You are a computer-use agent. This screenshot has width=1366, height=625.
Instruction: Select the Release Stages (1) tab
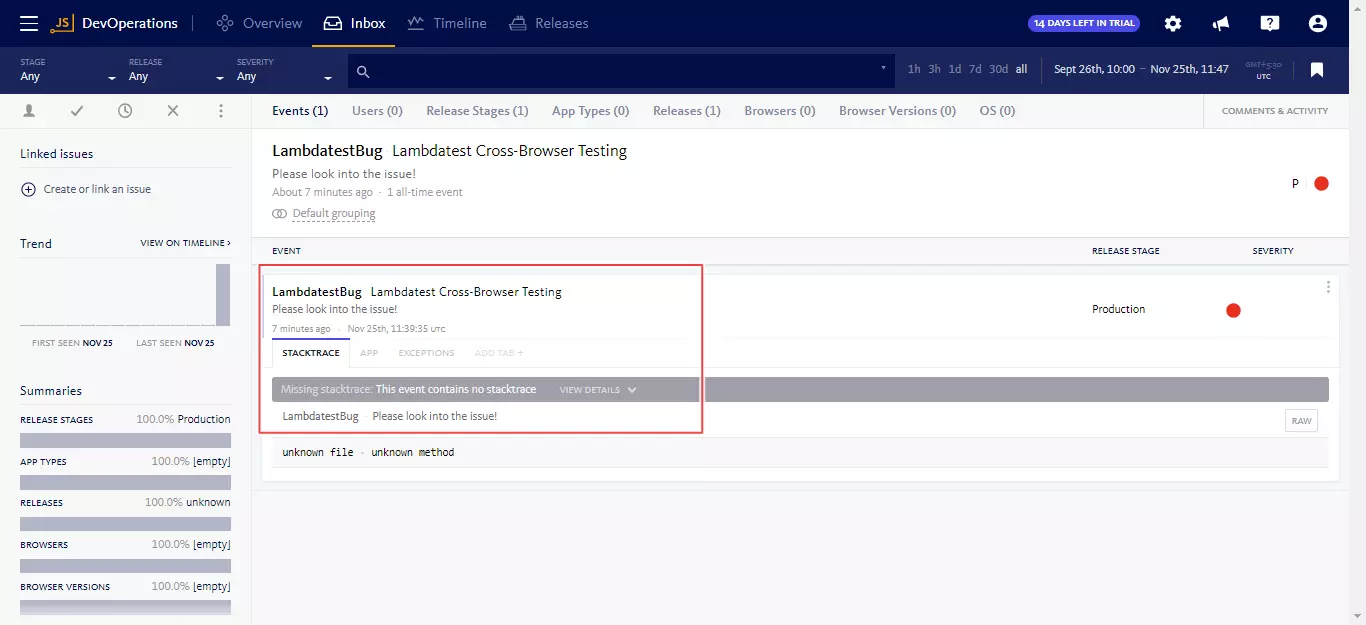click(477, 111)
